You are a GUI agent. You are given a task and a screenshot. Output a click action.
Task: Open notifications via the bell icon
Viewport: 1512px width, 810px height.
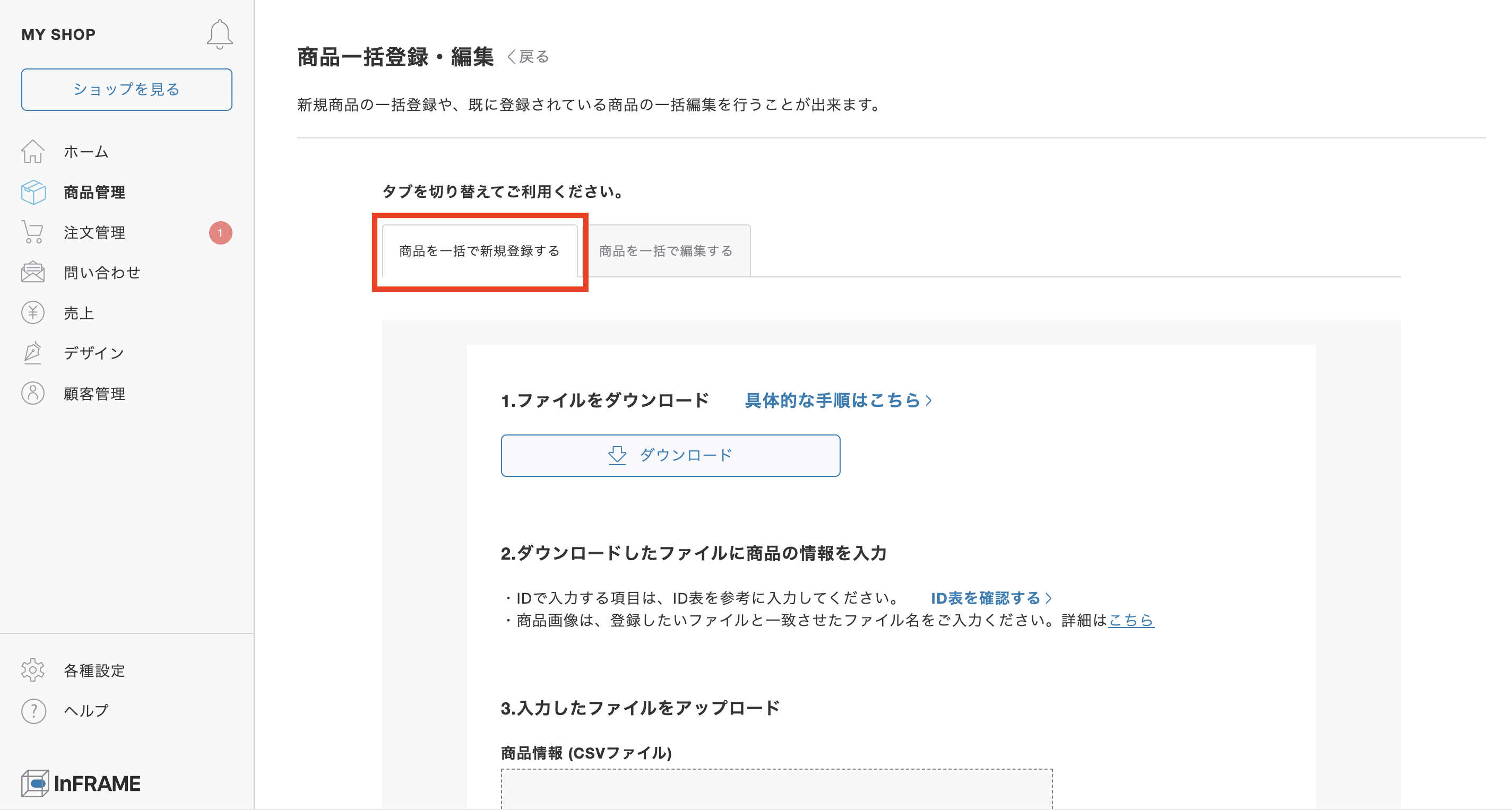[x=221, y=33]
